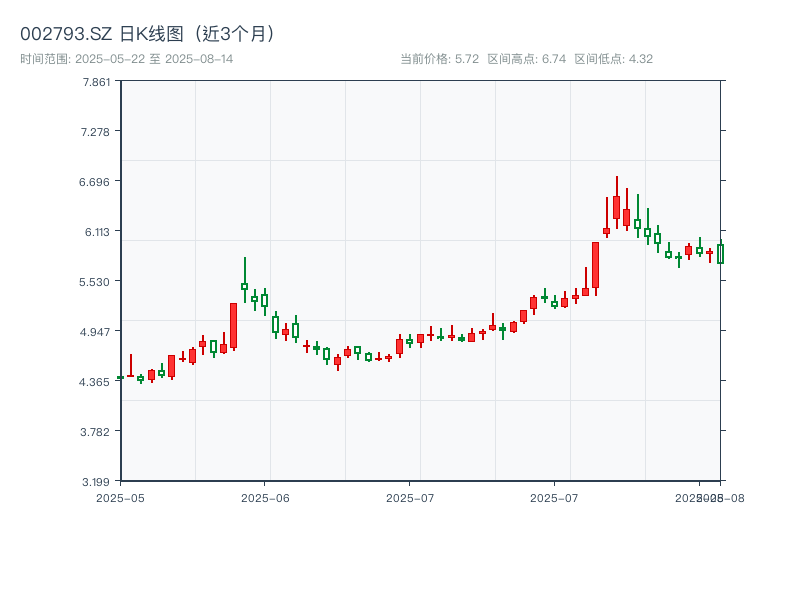Click the 2025-05 x-axis date label
The height and width of the screenshot is (600, 800).
coord(120,497)
